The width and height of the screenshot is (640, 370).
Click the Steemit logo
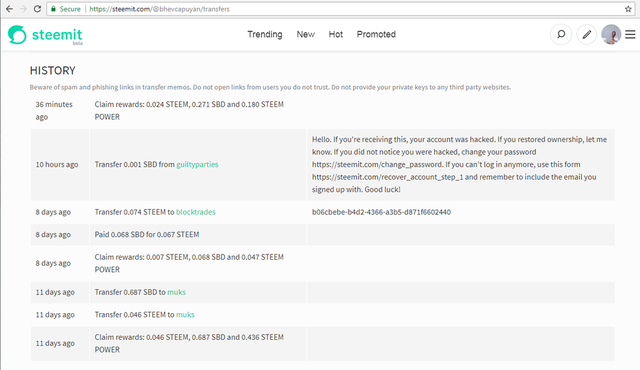(45, 35)
